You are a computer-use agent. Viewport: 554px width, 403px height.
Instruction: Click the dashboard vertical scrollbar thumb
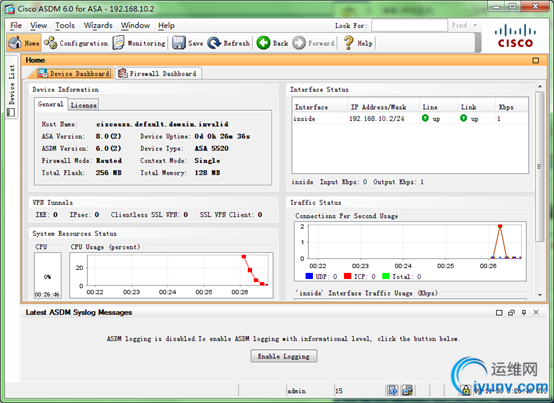tap(540, 166)
